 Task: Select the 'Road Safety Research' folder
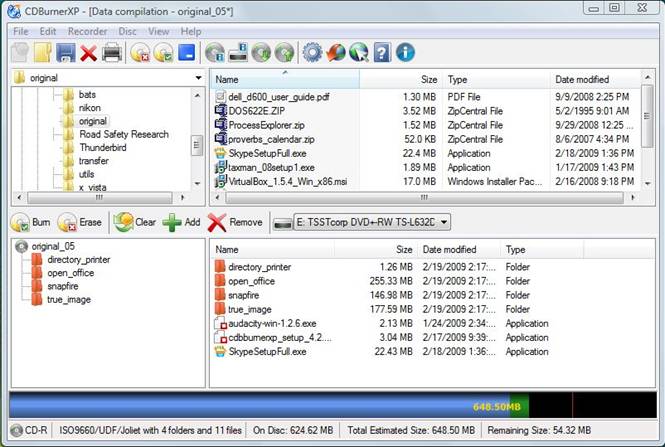point(124,134)
